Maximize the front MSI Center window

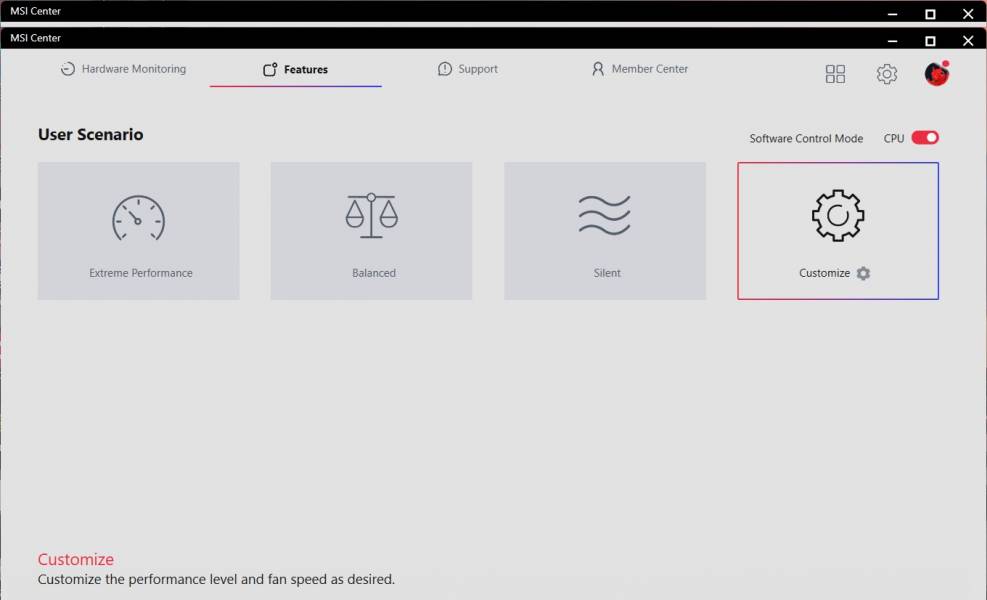coord(930,41)
